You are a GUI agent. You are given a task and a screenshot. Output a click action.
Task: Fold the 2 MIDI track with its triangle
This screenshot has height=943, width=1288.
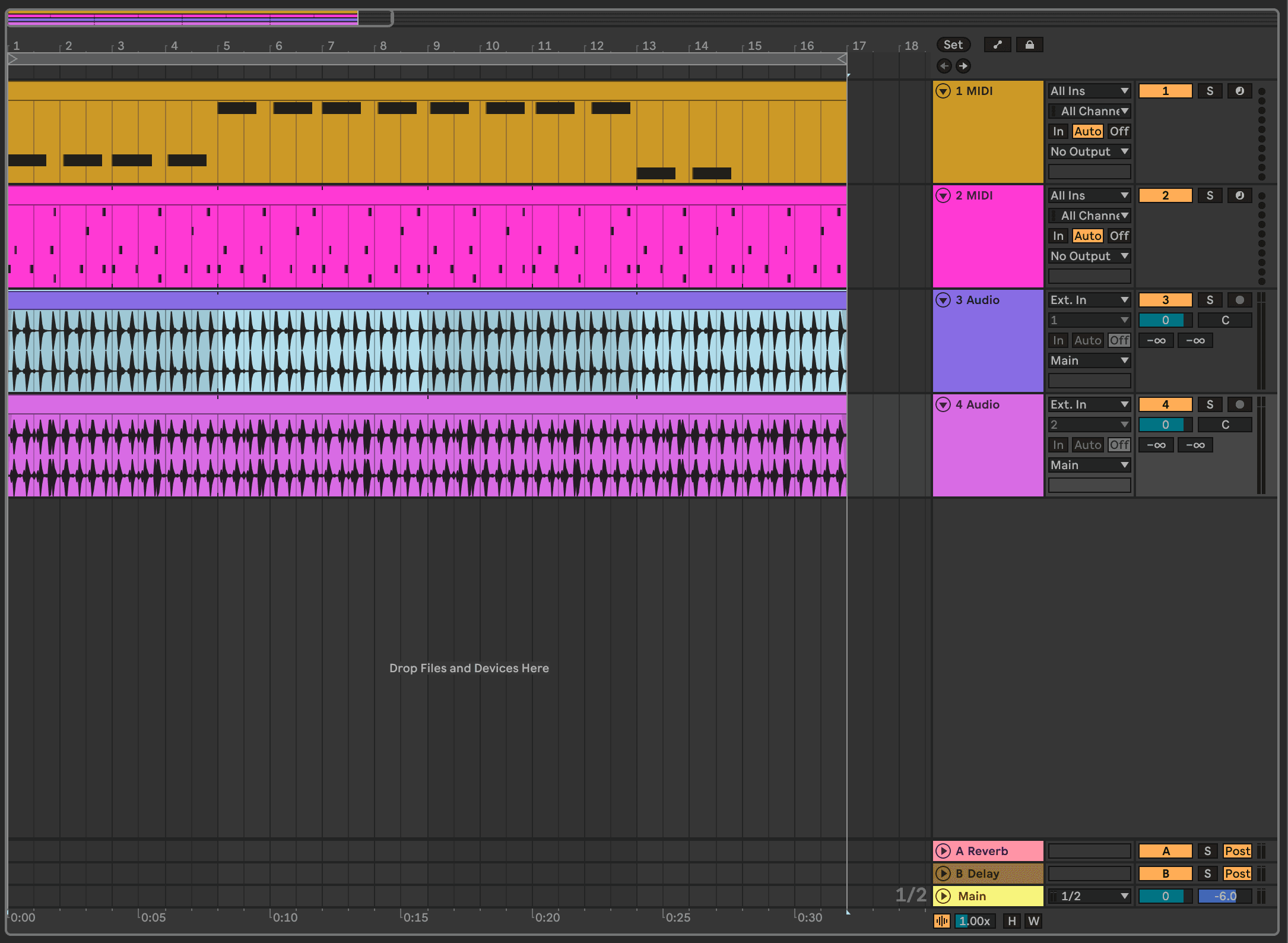[x=943, y=195]
